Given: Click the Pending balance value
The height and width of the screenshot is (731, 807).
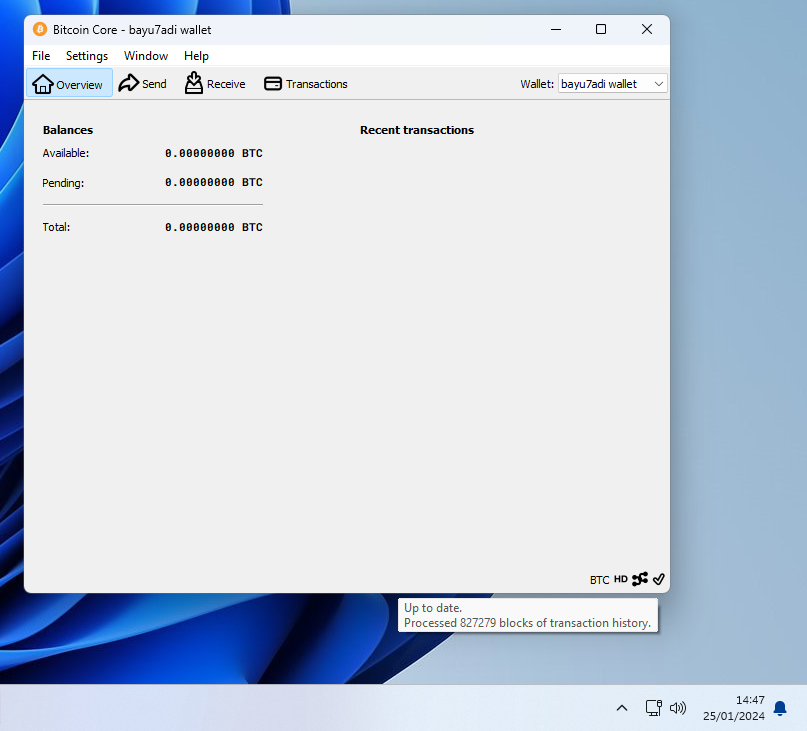Looking at the screenshot, I should point(214,182).
